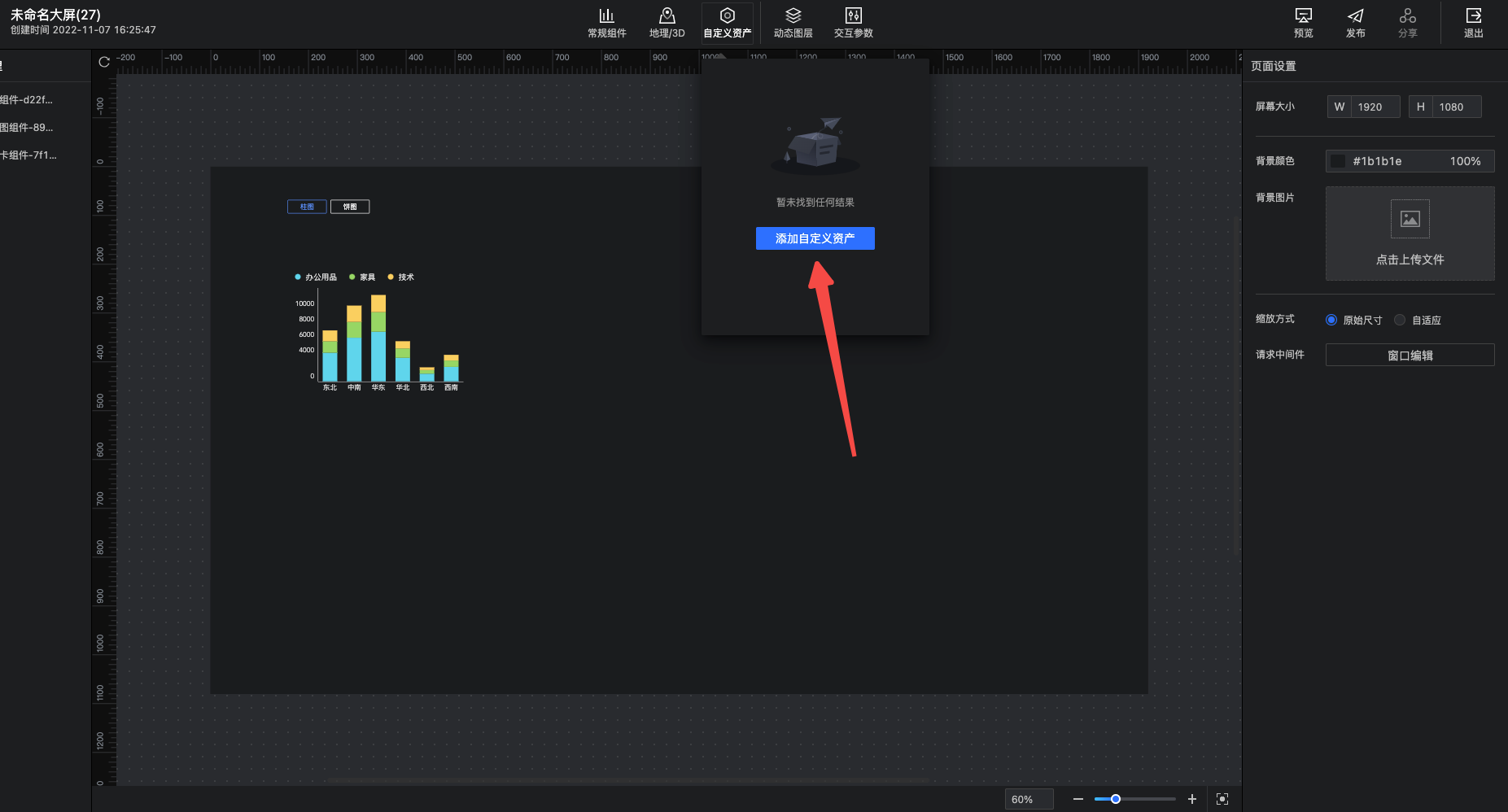Click the refresh icon beside the ruler
The width and height of the screenshot is (1508, 812).
[104, 62]
